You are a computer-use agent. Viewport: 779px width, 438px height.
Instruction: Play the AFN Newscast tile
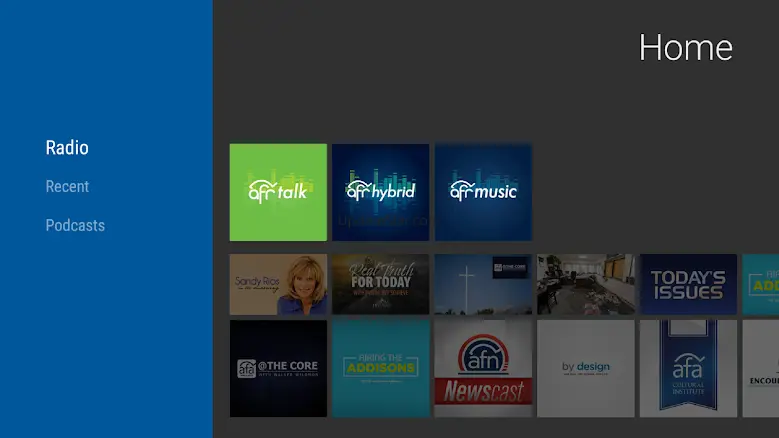[483, 368]
